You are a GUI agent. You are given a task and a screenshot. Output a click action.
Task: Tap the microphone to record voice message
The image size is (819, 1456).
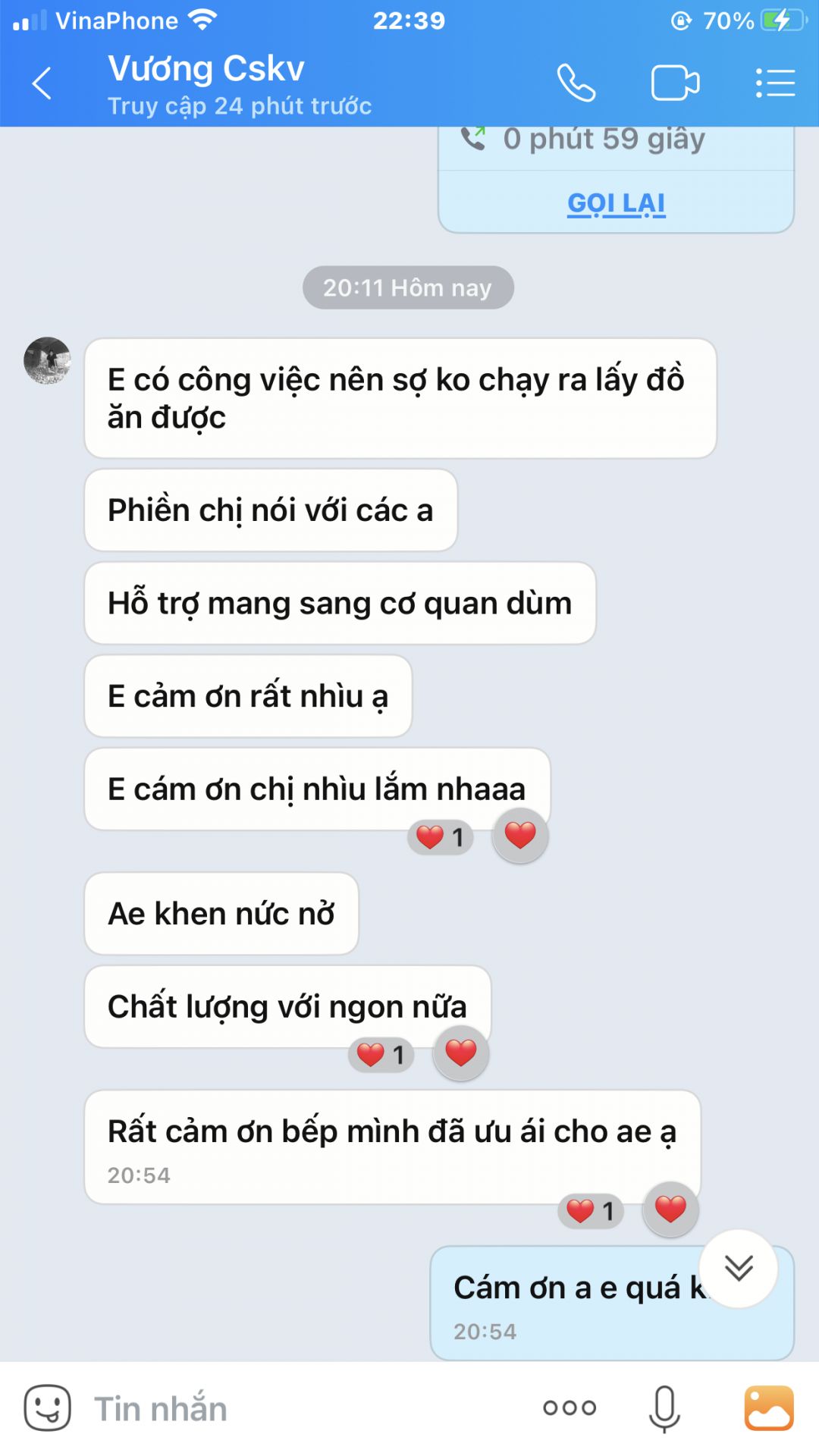coord(664,1408)
